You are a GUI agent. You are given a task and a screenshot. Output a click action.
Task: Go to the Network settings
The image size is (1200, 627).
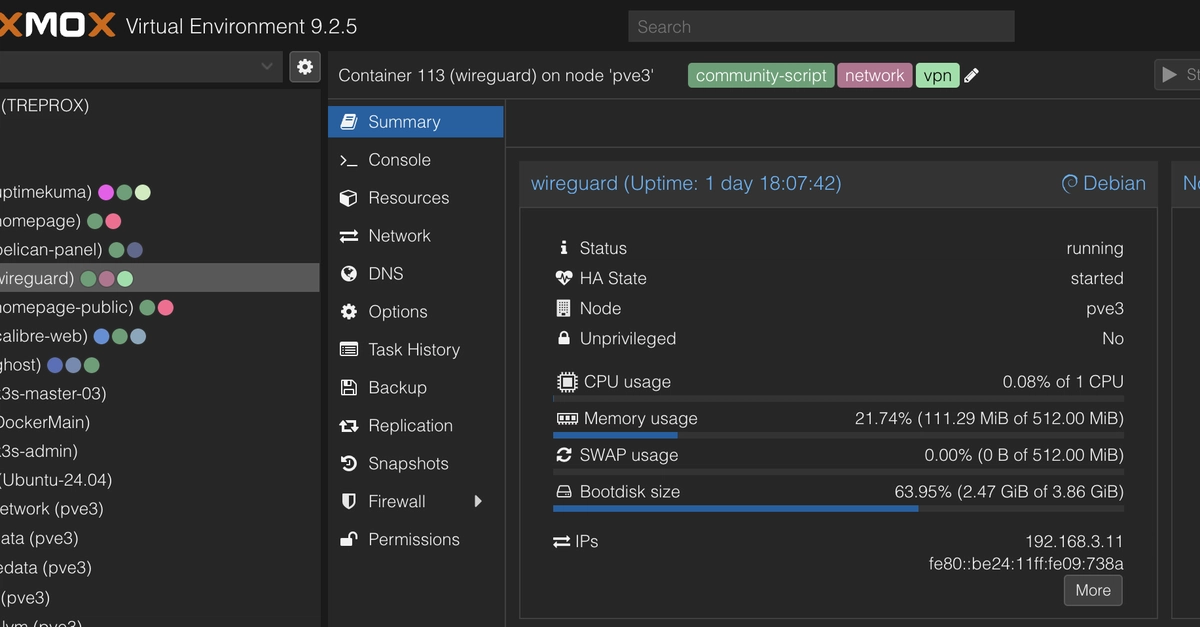pos(415,236)
